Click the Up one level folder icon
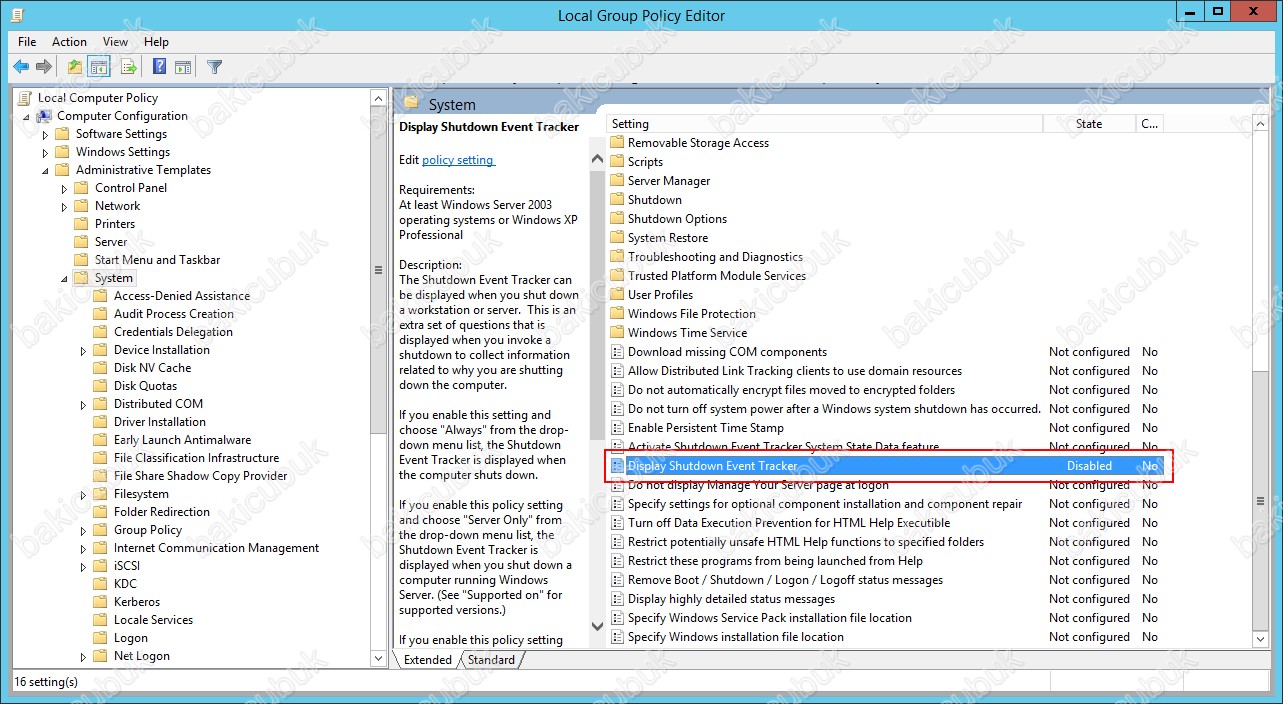This screenshot has height=704, width=1283. point(74,67)
